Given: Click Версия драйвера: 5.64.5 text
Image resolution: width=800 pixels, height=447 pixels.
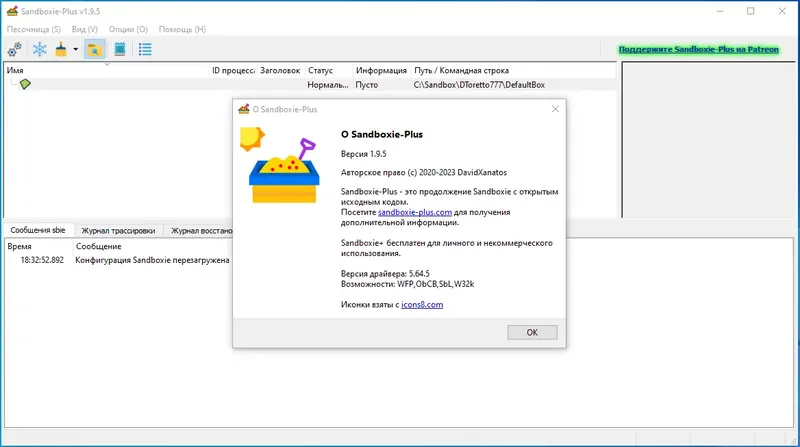Looking at the screenshot, I should coord(385,274).
